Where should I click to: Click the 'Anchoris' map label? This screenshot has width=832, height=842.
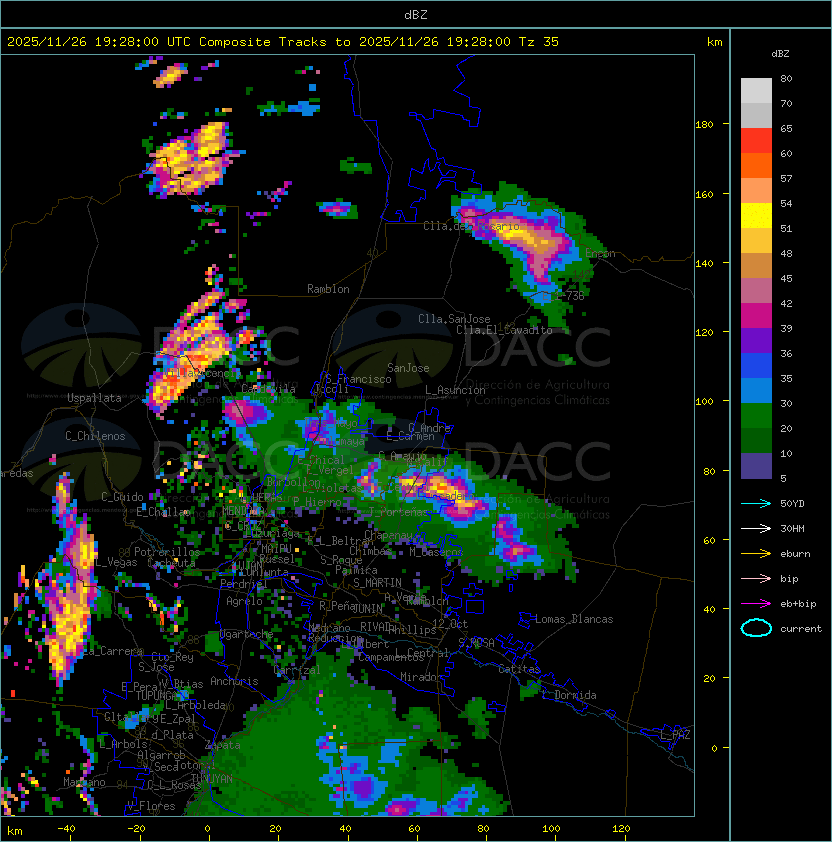tap(234, 681)
